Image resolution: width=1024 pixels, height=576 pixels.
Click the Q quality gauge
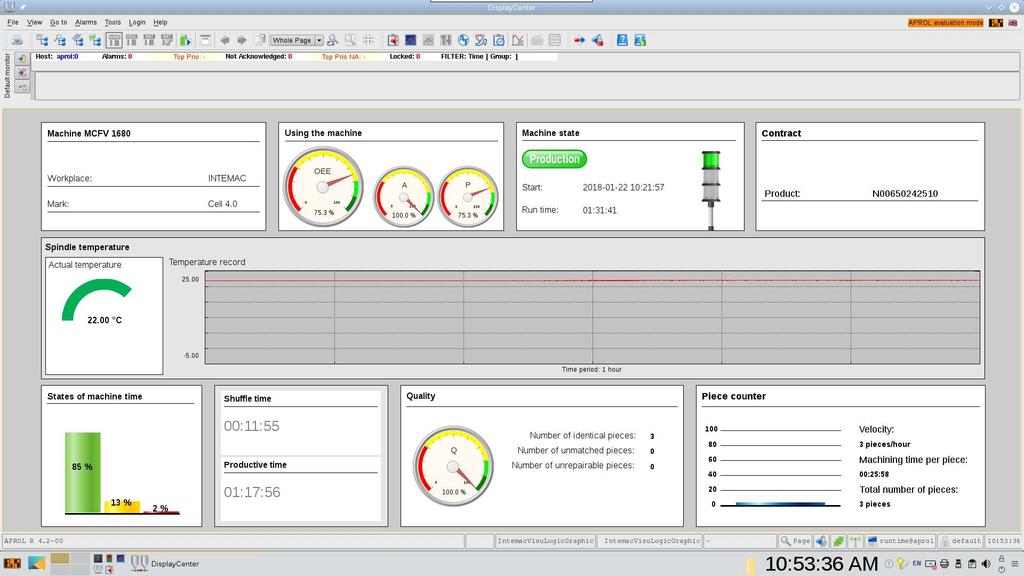[453, 466]
